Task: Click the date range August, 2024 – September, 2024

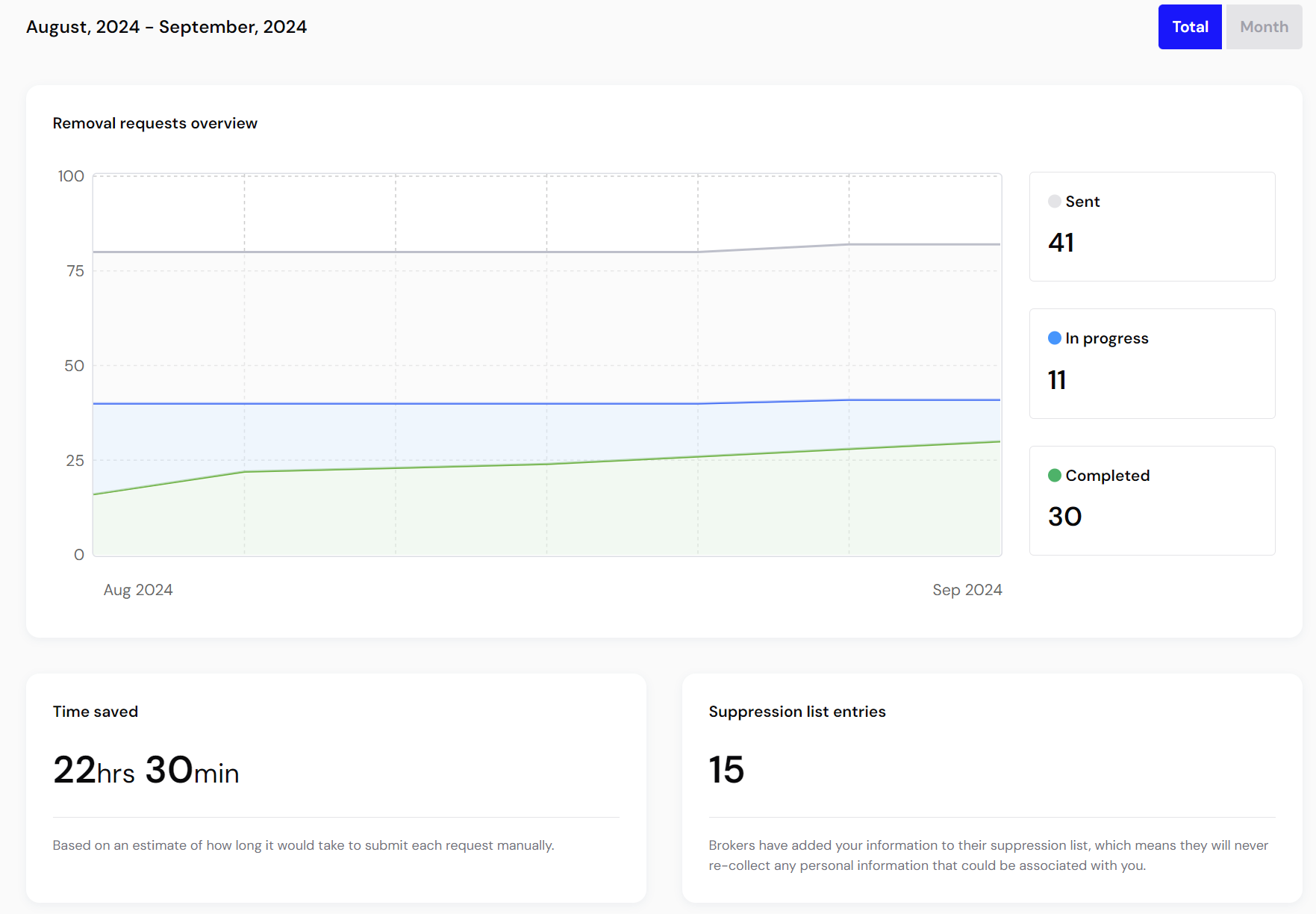Action: tap(166, 27)
